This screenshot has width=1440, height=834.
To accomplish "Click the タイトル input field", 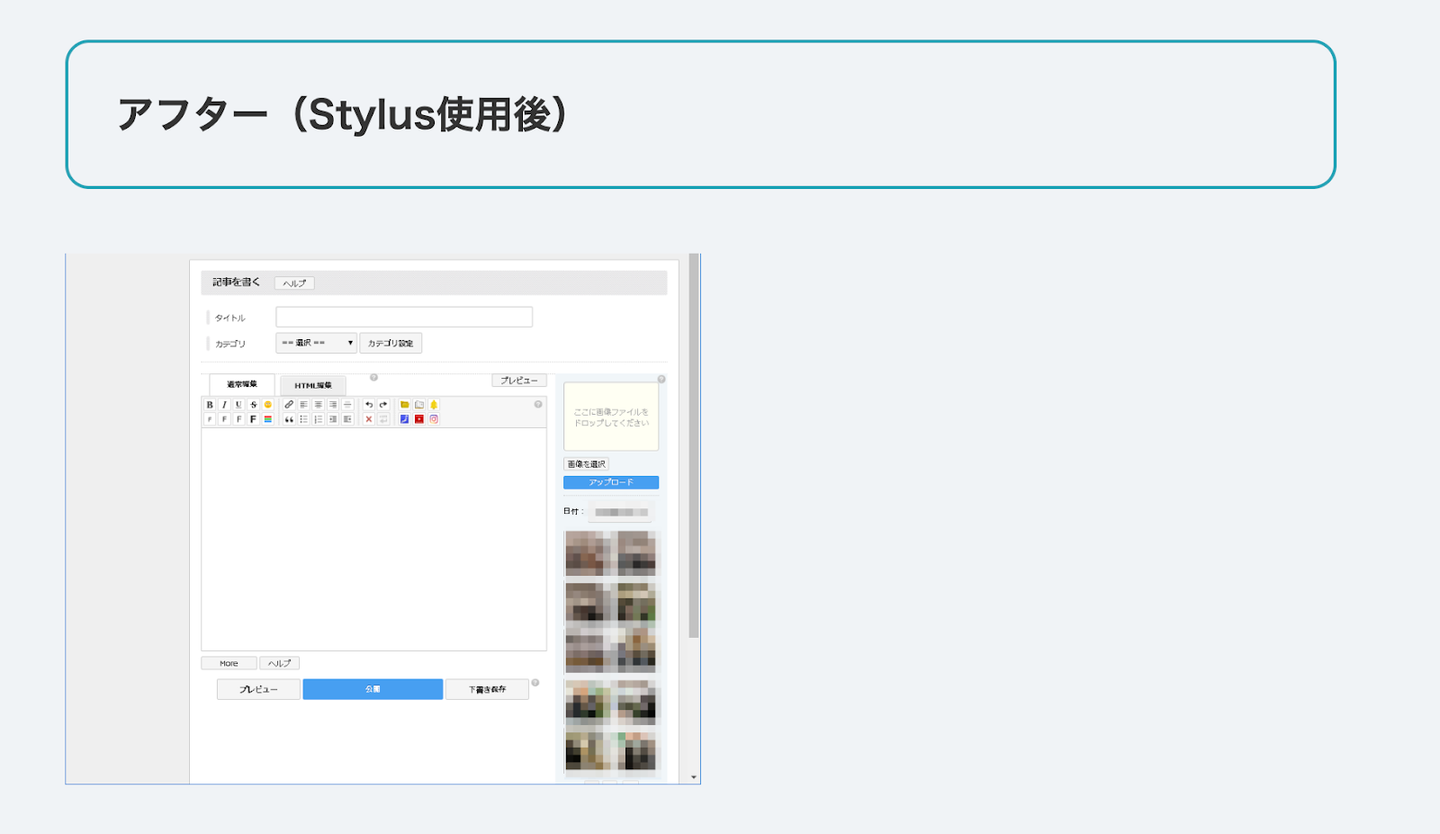I will coord(404,317).
